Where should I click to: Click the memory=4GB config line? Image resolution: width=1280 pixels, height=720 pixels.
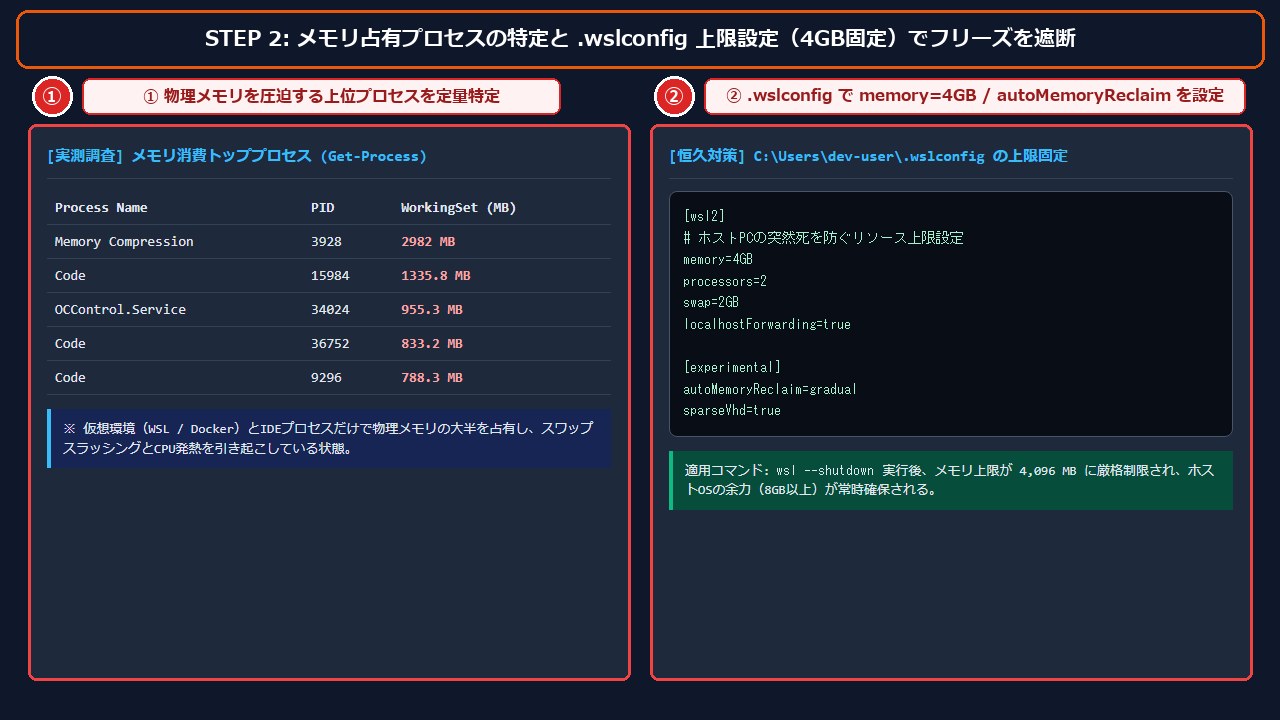click(718, 260)
